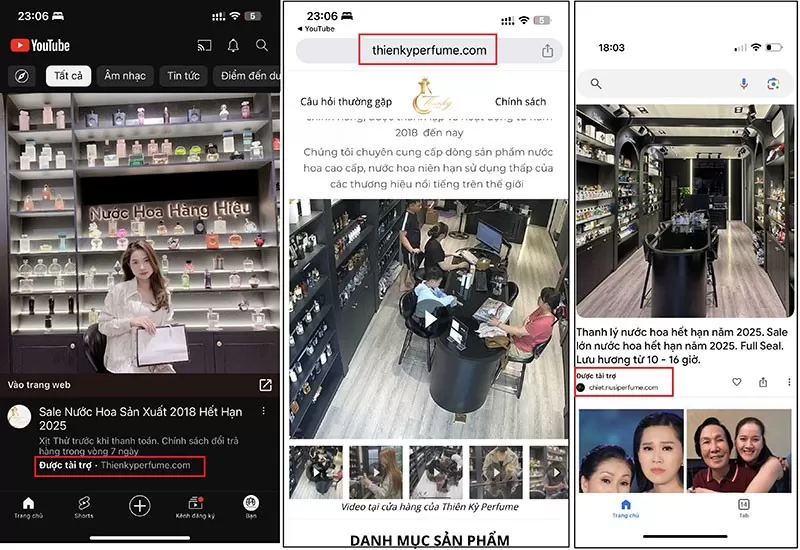Viewport: 800px width, 550px height.
Task: Tap the Thiên Kỳ perfume logo
Action: tap(432, 97)
